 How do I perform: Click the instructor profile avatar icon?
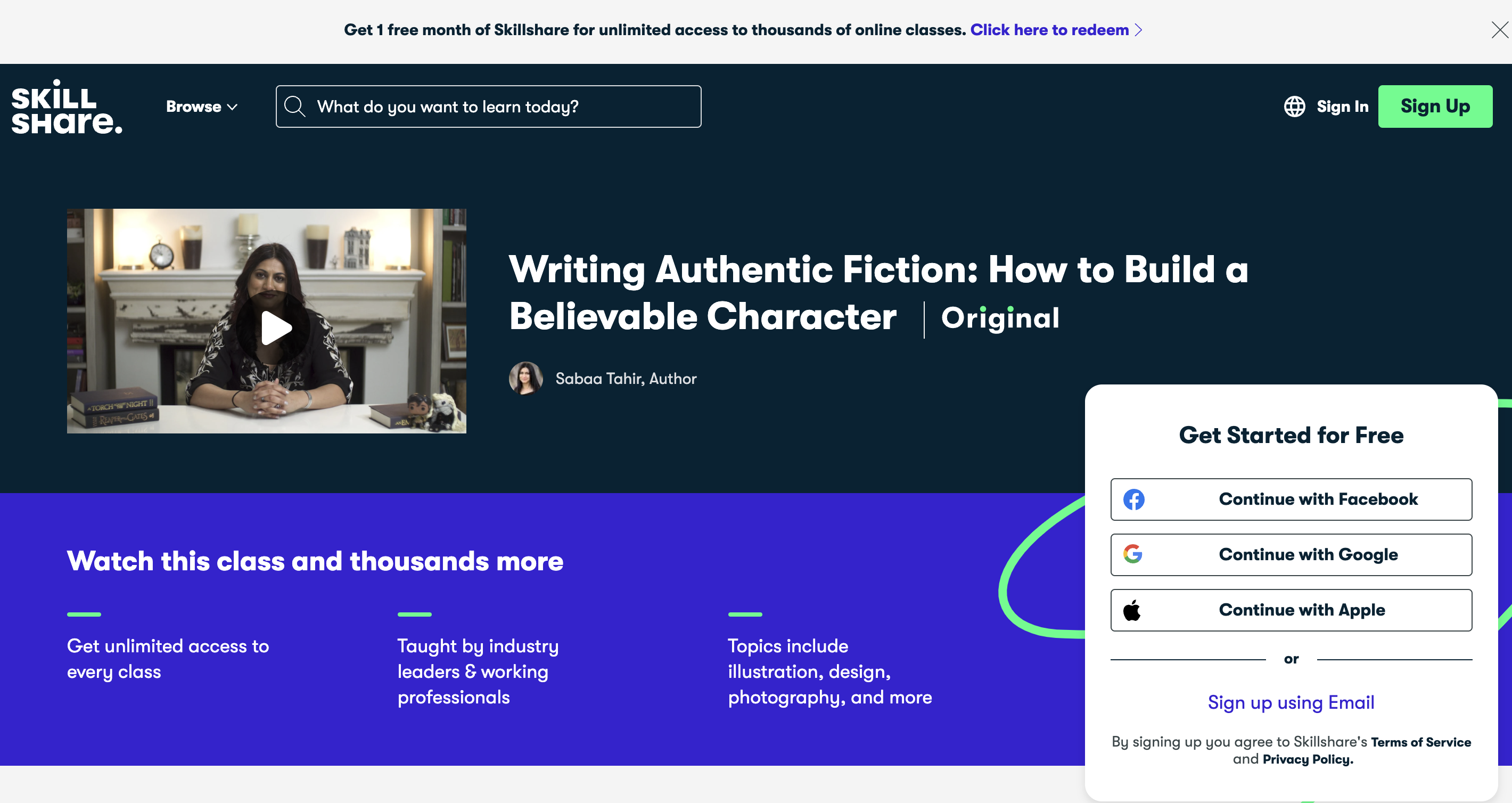[x=524, y=378]
